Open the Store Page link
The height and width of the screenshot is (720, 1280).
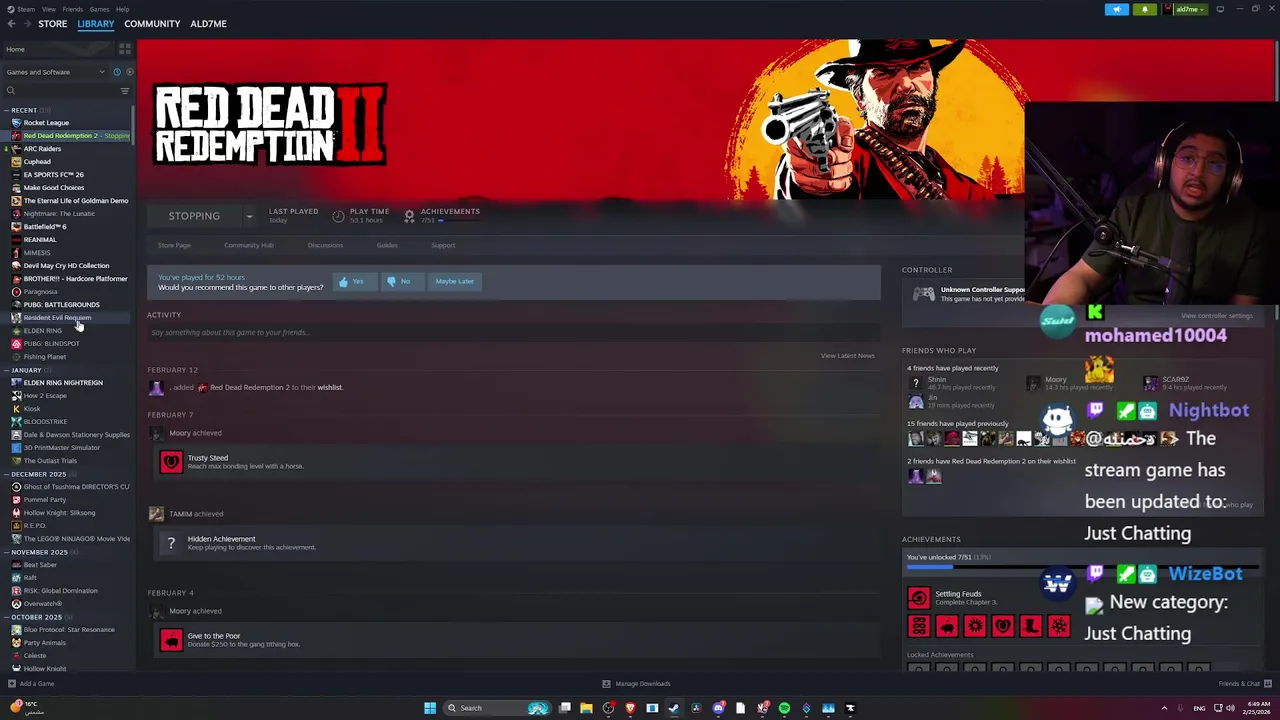point(174,245)
